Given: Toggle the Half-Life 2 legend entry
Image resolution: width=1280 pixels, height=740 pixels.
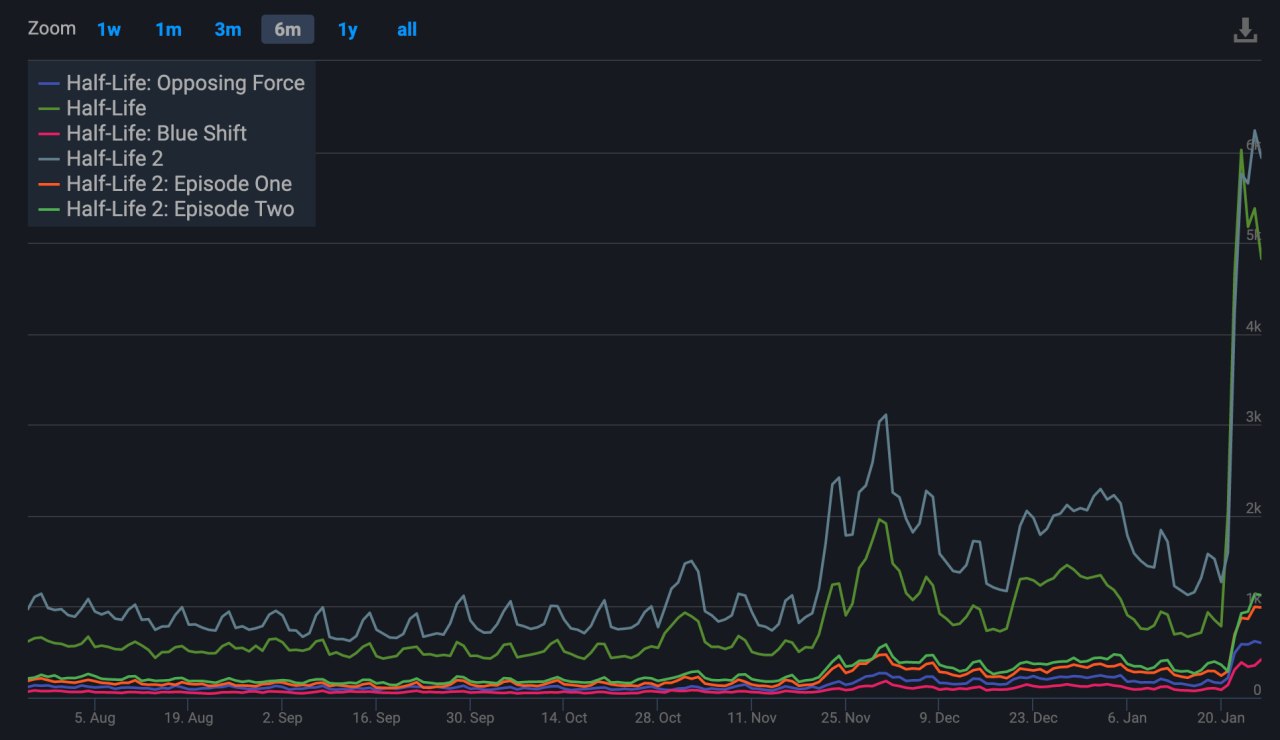Looking at the screenshot, I should pyautogui.click(x=100, y=158).
